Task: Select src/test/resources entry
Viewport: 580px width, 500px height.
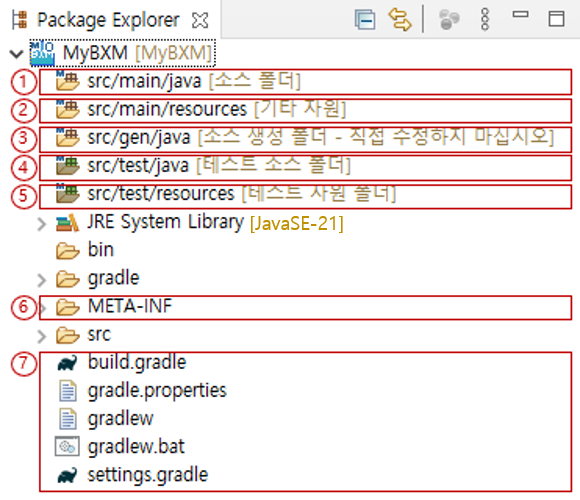Action: [241, 193]
